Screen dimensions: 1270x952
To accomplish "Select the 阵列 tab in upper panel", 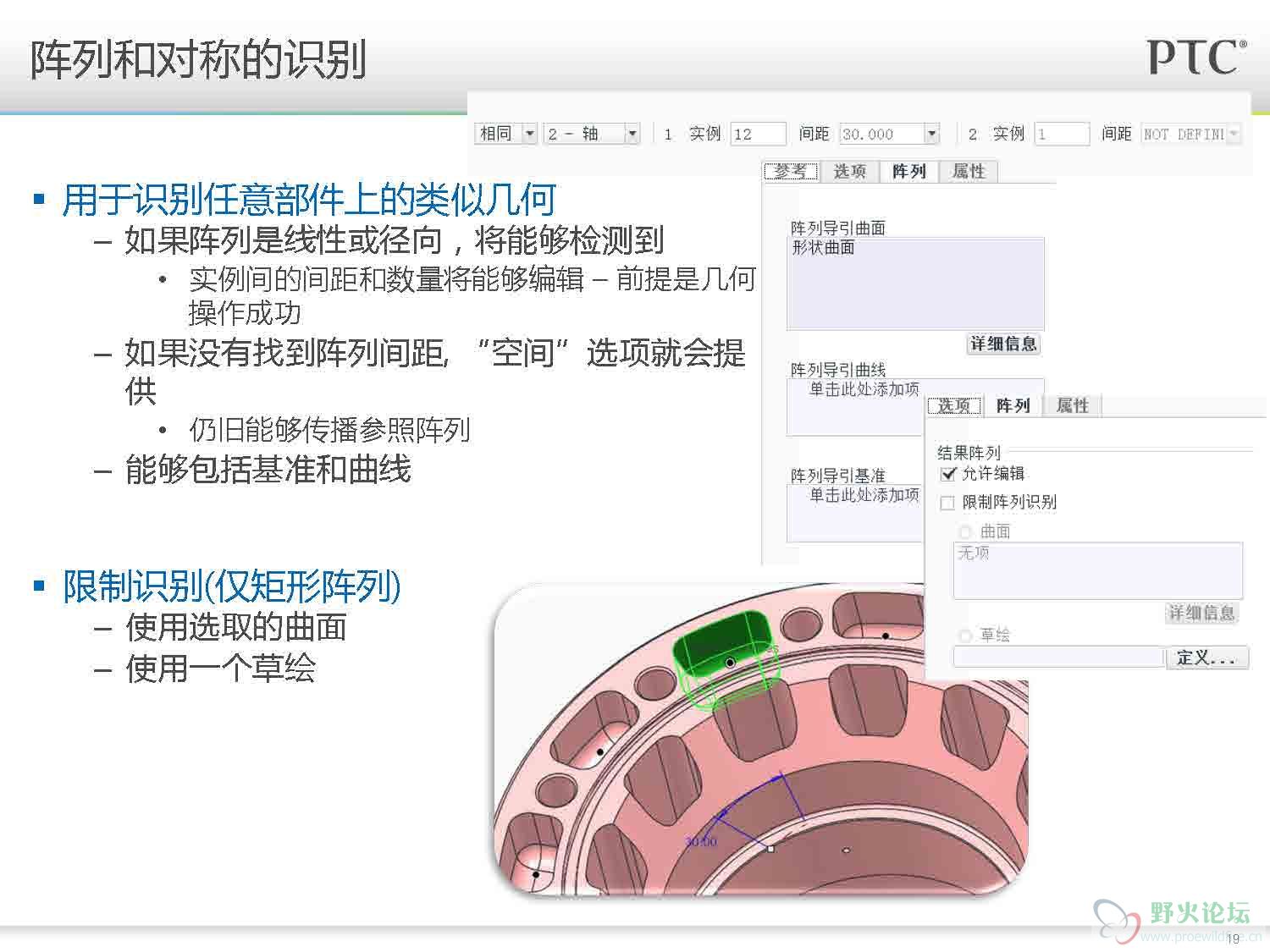I will pos(909,171).
